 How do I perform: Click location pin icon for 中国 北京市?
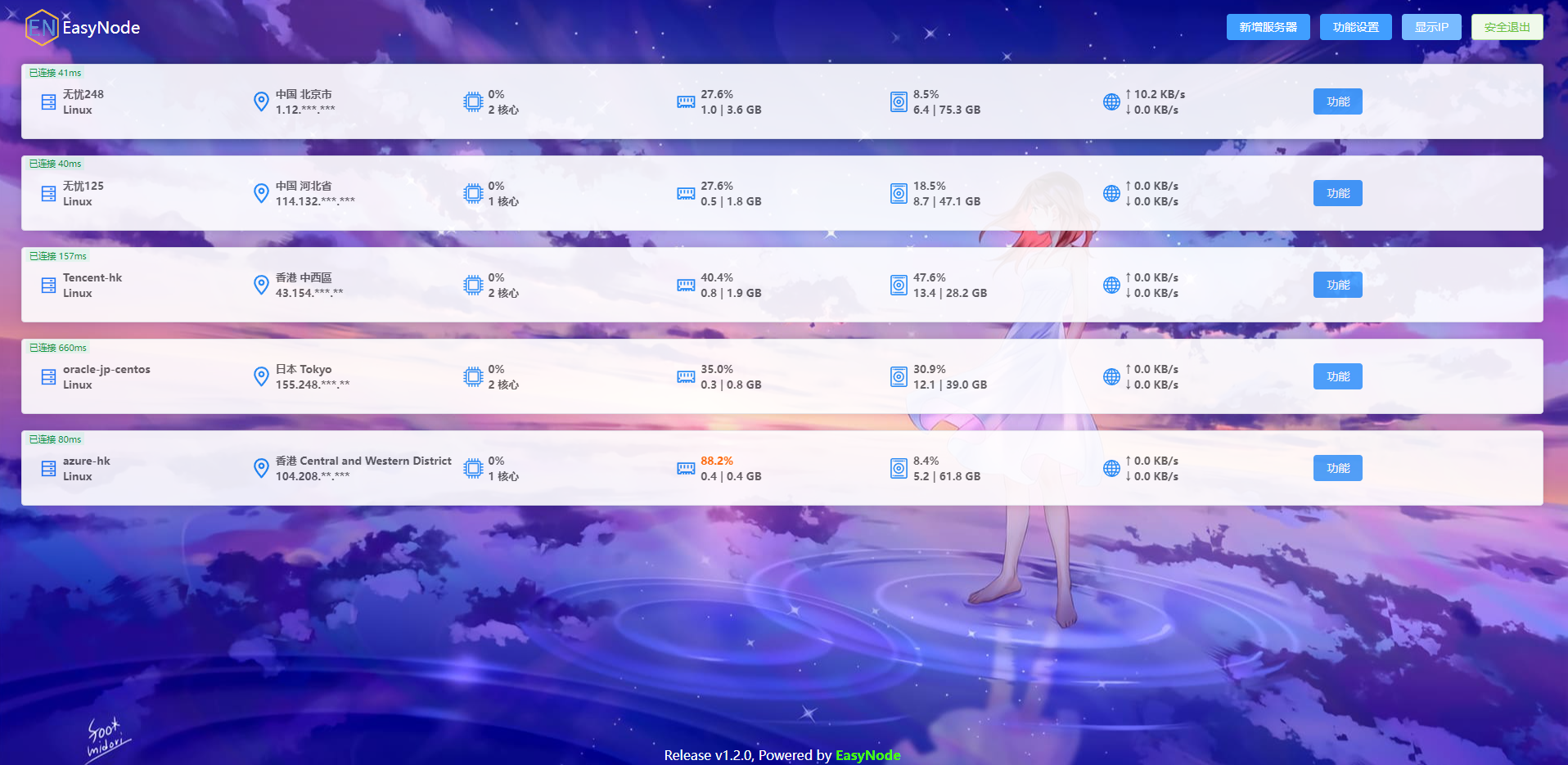pyautogui.click(x=261, y=102)
